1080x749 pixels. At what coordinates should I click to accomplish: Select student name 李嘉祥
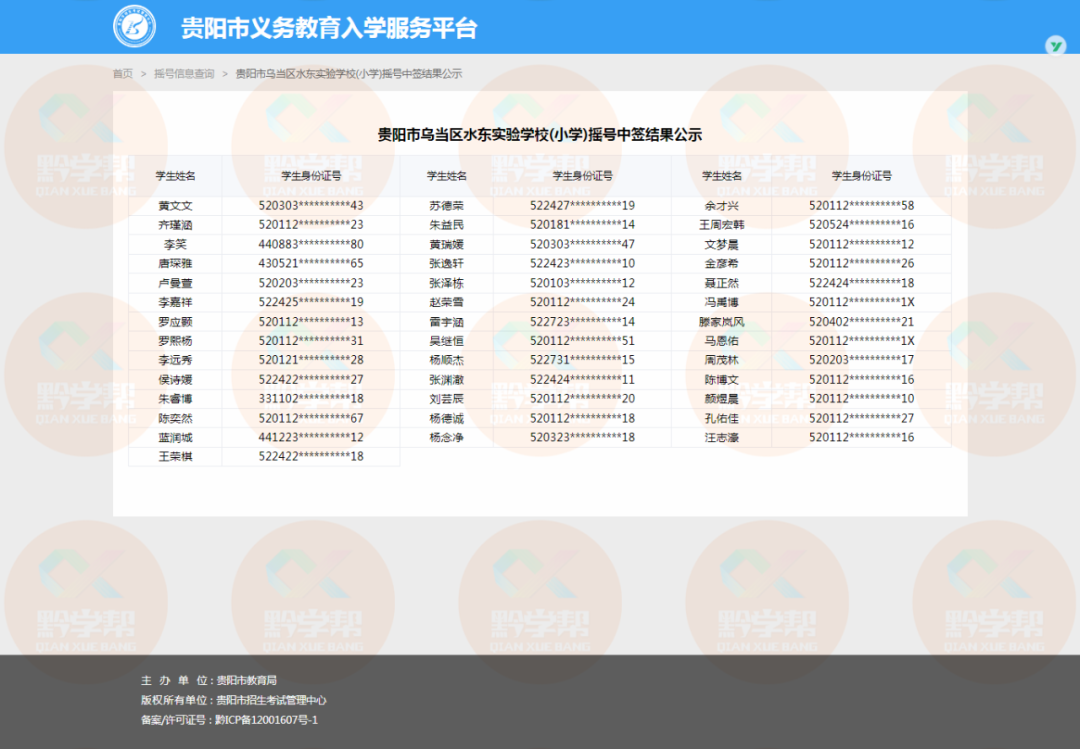point(175,302)
